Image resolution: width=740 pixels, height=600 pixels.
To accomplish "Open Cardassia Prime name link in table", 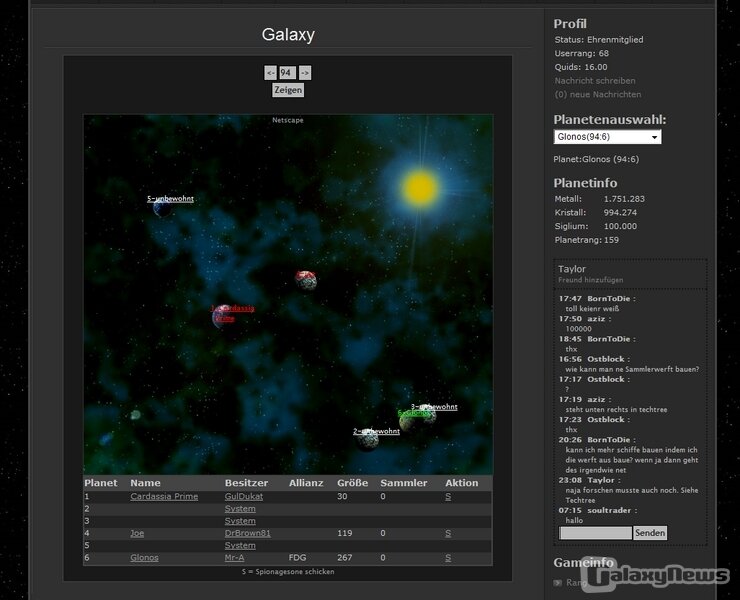I will 164,496.
